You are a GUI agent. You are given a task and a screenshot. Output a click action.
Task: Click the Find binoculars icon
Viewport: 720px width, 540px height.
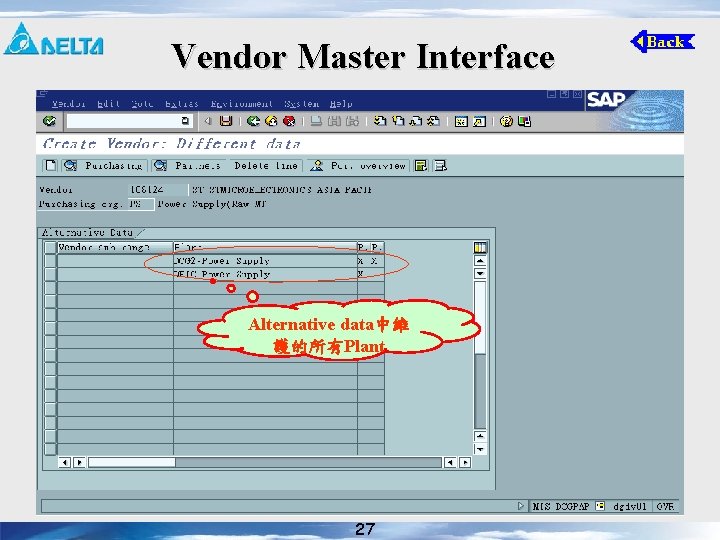334,121
